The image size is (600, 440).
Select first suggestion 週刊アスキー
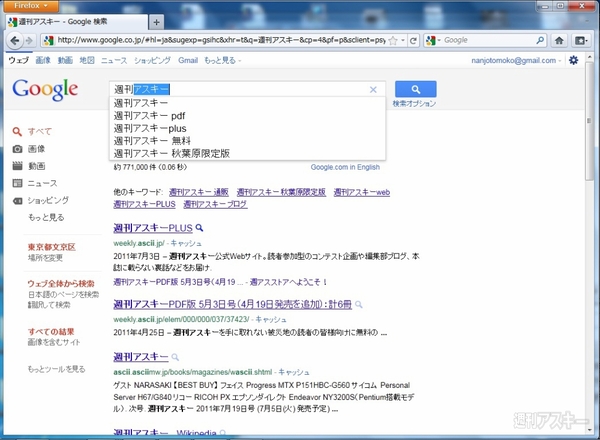pos(247,103)
